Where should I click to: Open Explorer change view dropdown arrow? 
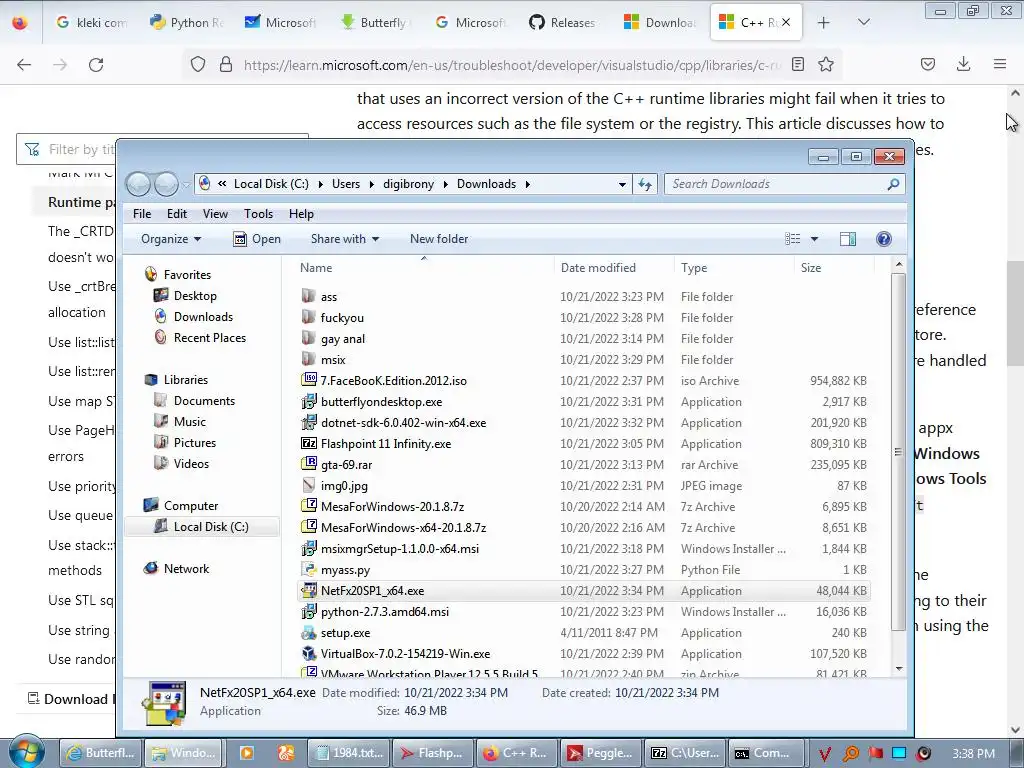[814, 239]
